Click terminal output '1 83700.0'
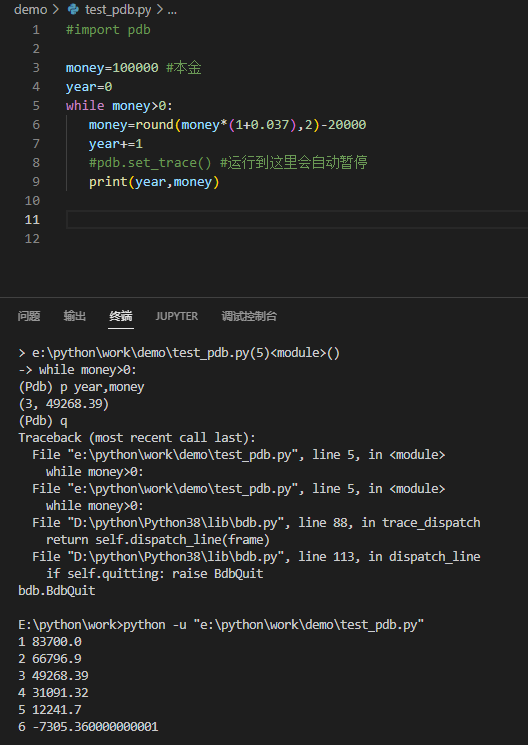The height and width of the screenshot is (745, 528). pyautogui.click(x=50, y=641)
